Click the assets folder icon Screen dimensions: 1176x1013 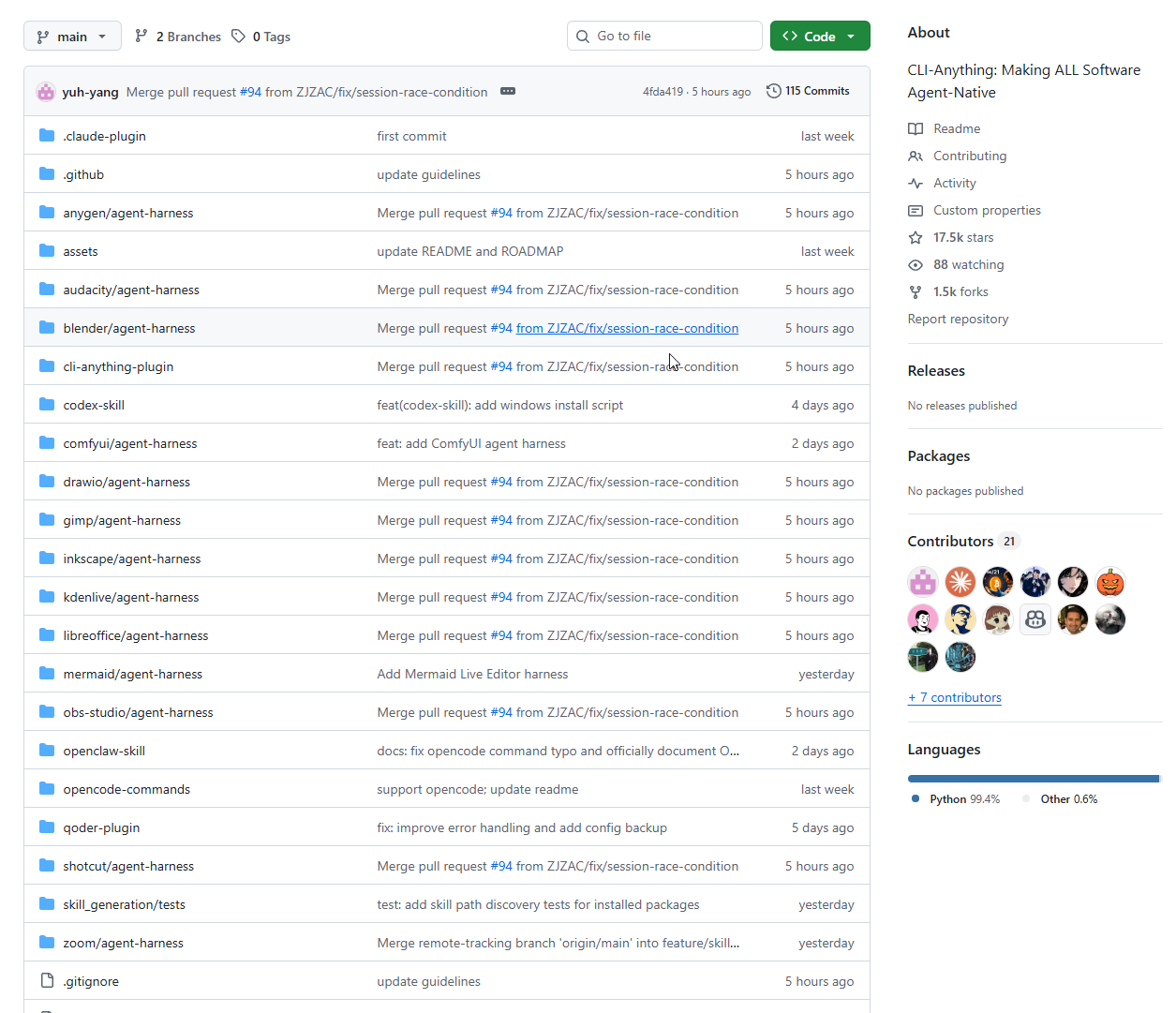(x=47, y=251)
